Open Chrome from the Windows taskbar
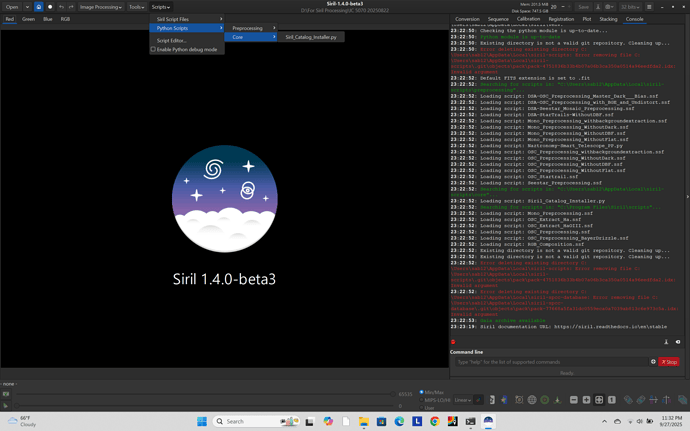This screenshot has height=431, width=690. (435, 421)
